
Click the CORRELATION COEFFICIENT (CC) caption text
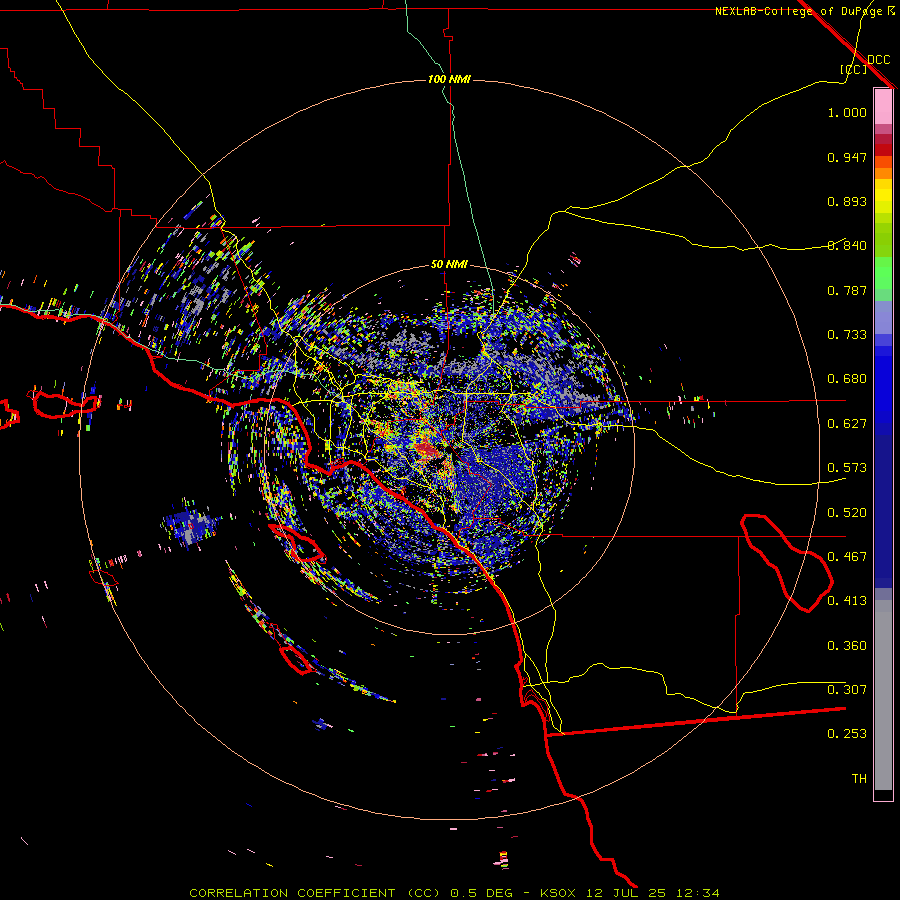pyautogui.click(x=315, y=893)
